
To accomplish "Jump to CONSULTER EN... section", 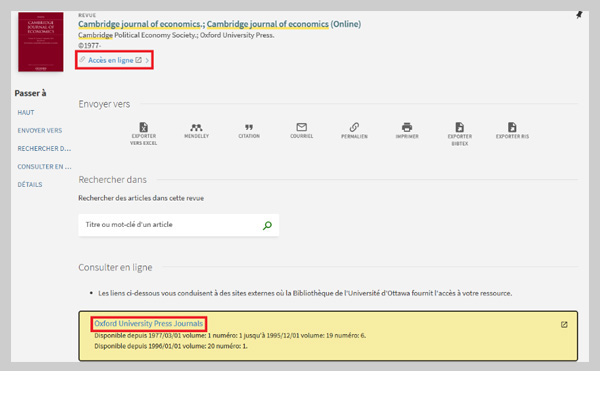I will pos(44,167).
